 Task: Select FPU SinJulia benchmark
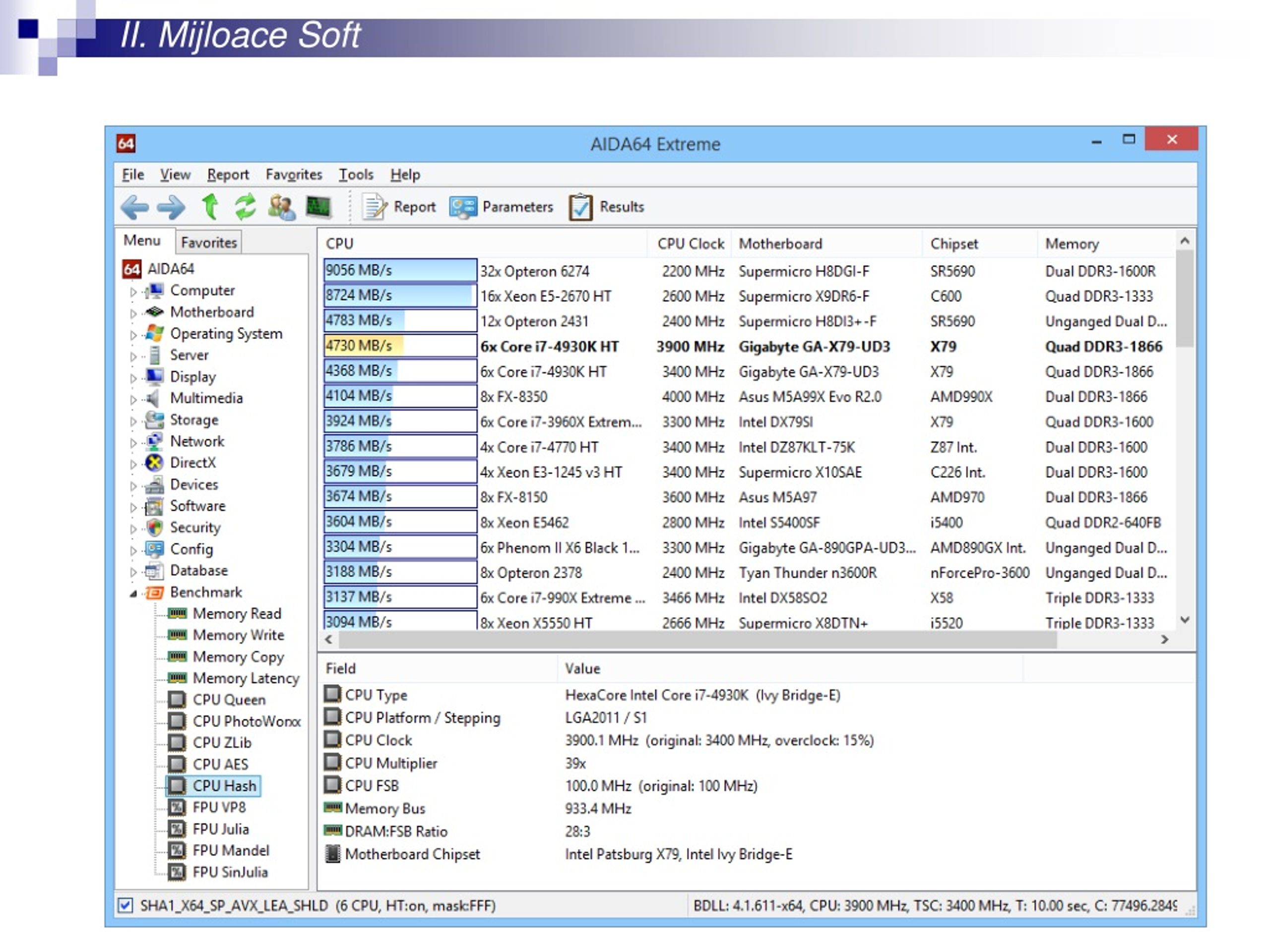[x=230, y=872]
